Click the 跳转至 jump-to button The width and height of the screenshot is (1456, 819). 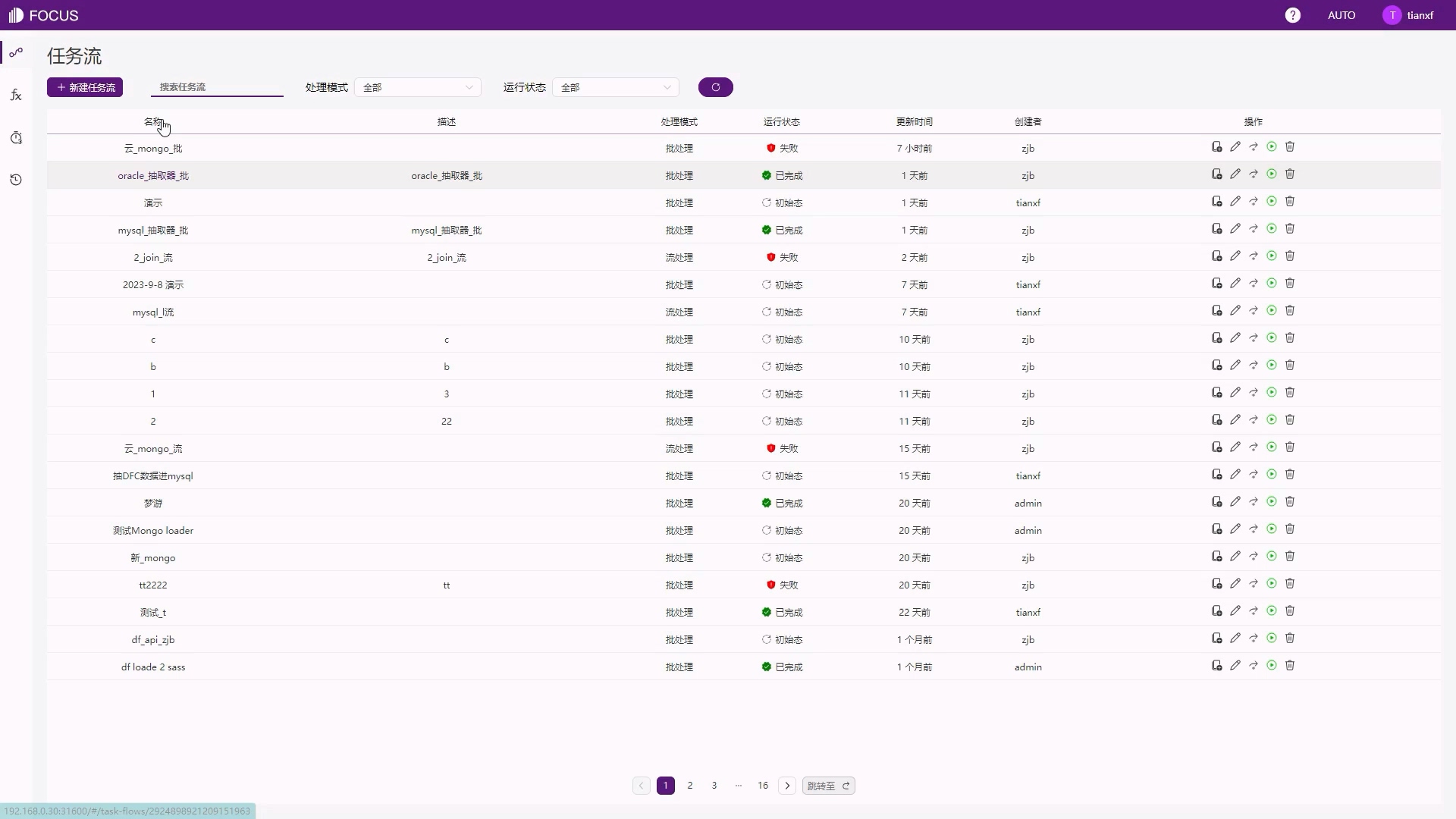[x=829, y=786]
